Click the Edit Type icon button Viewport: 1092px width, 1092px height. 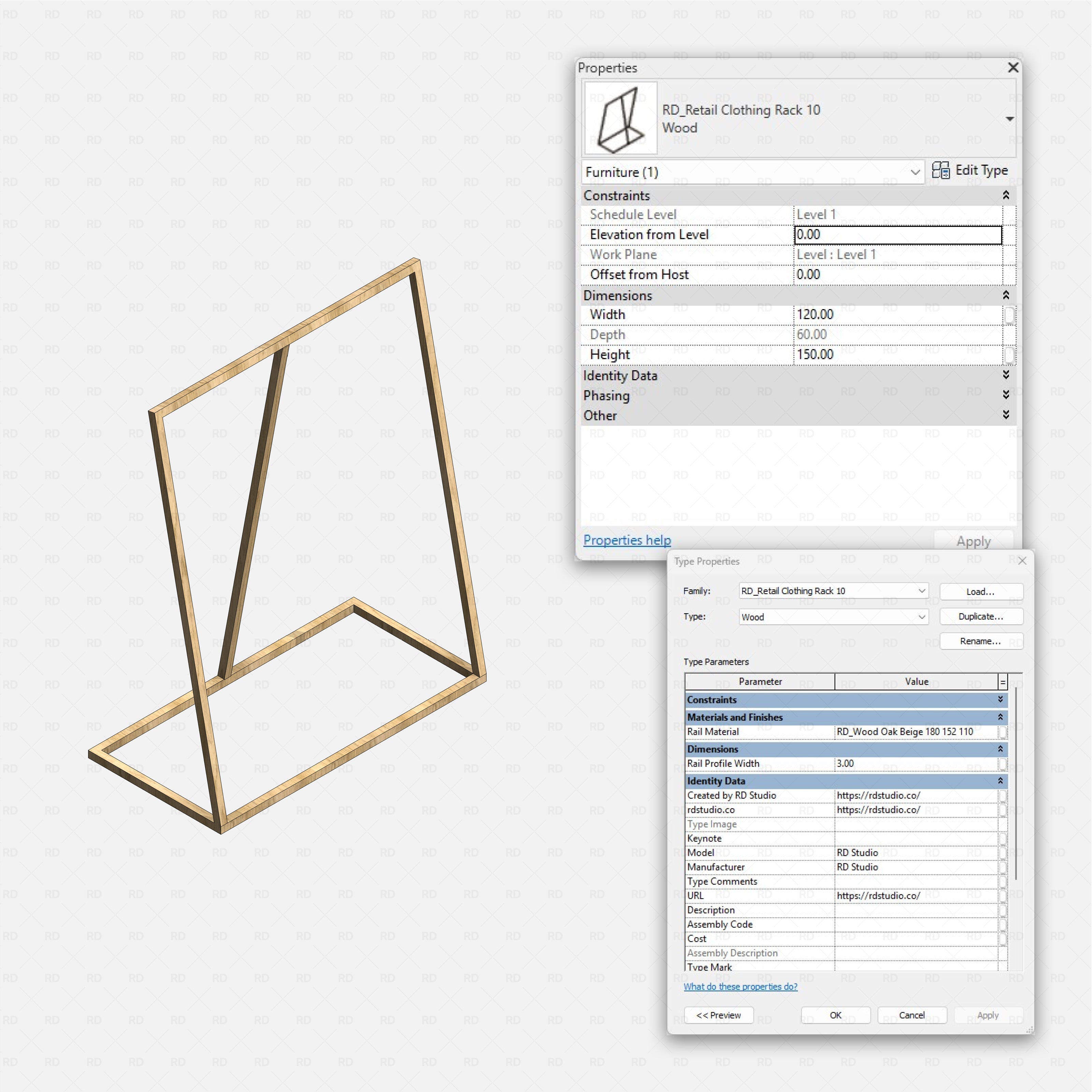(x=970, y=171)
